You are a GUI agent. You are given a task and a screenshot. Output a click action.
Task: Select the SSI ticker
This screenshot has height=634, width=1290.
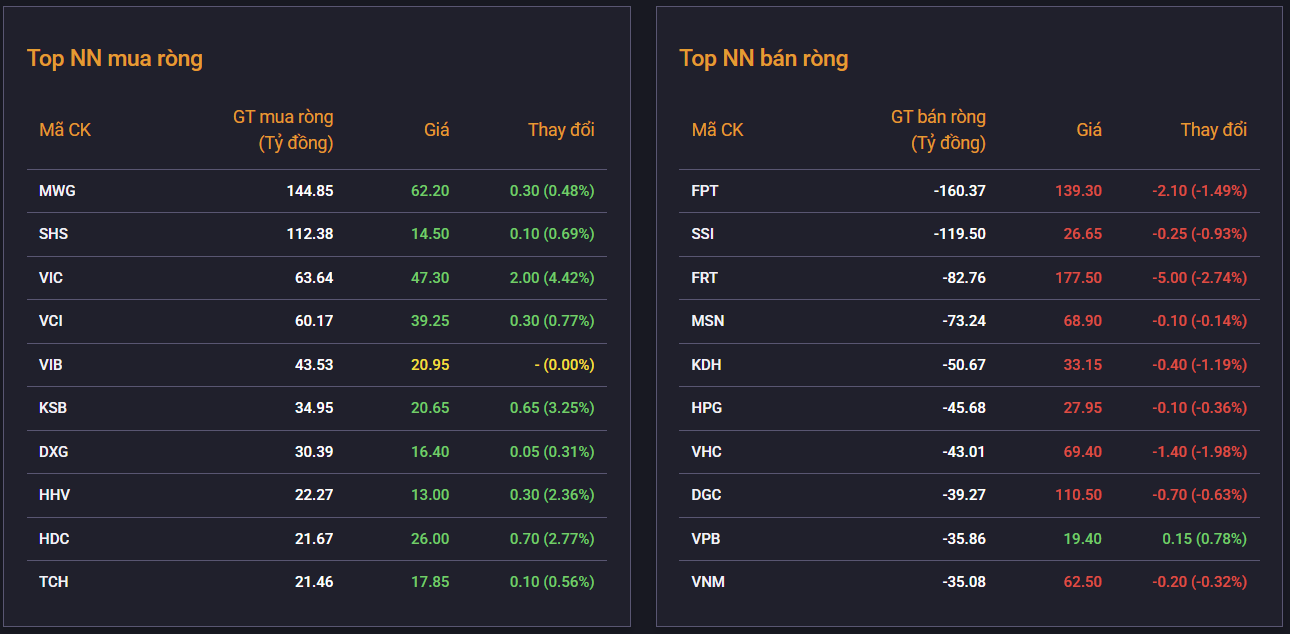[x=703, y=234]
